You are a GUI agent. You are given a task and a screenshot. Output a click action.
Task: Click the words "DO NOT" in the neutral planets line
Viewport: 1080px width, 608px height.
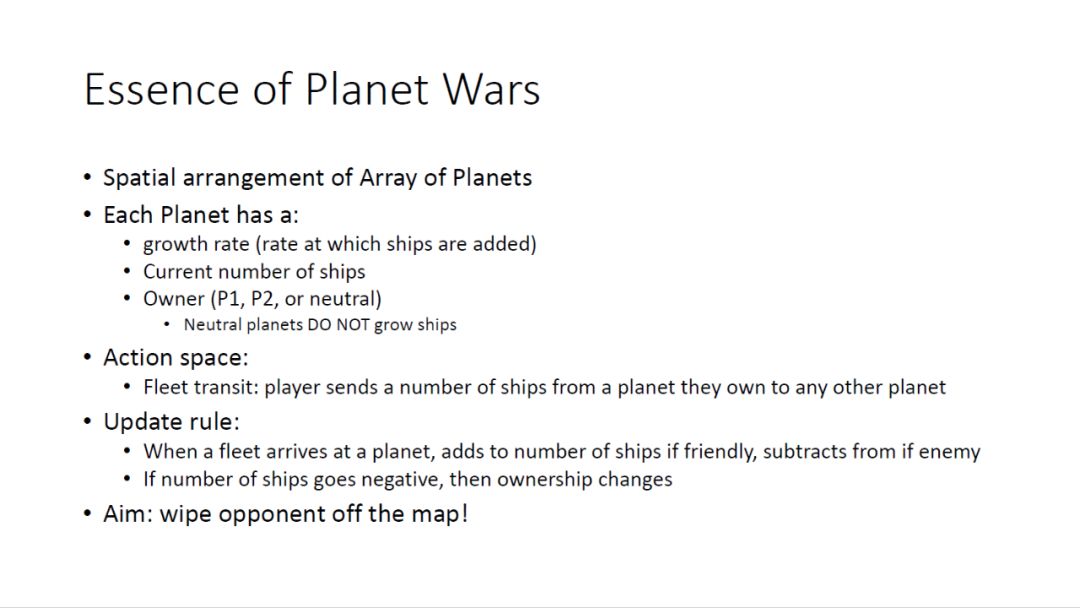pos(337,324)
